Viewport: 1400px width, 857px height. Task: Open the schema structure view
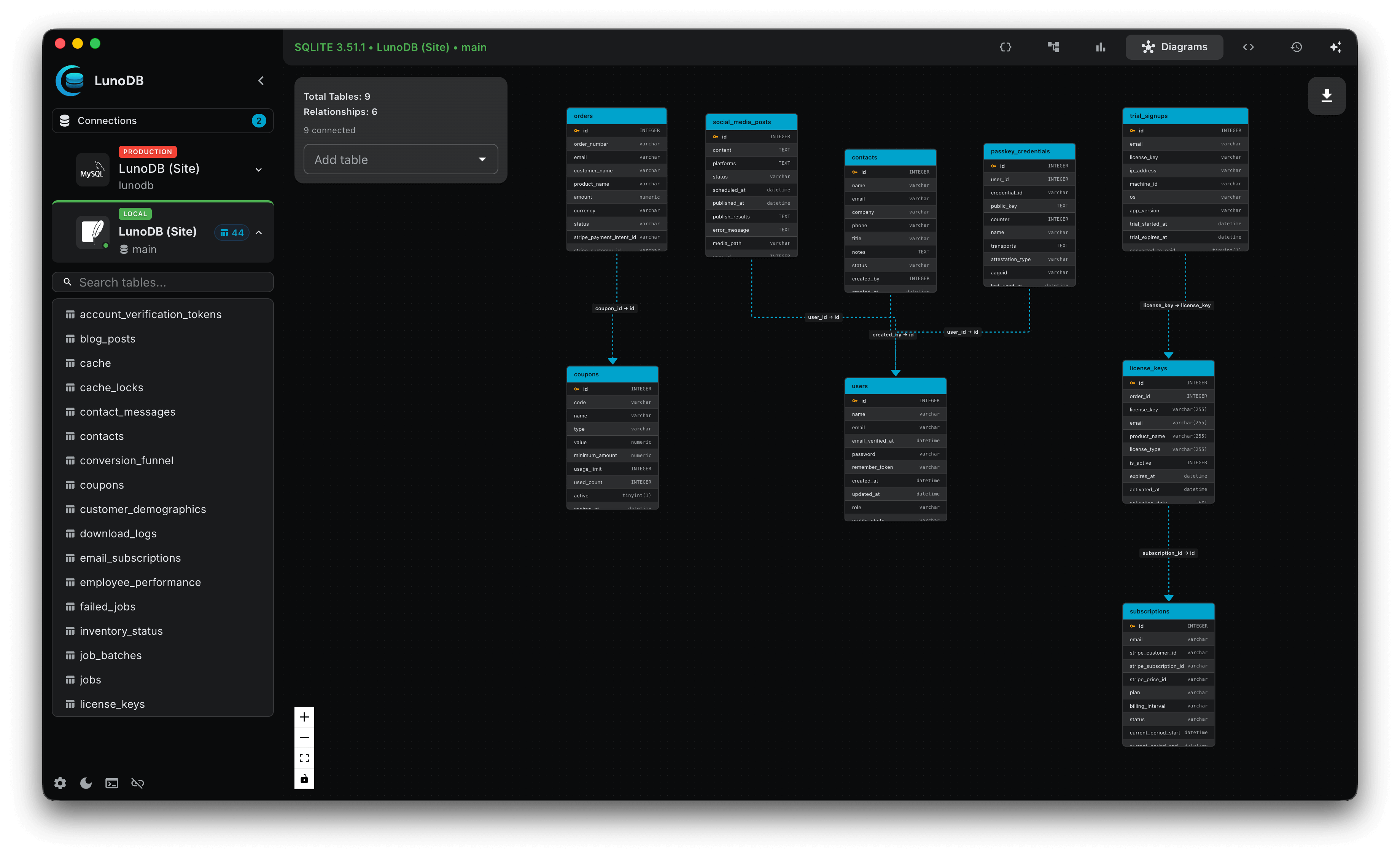[1053, 47]
